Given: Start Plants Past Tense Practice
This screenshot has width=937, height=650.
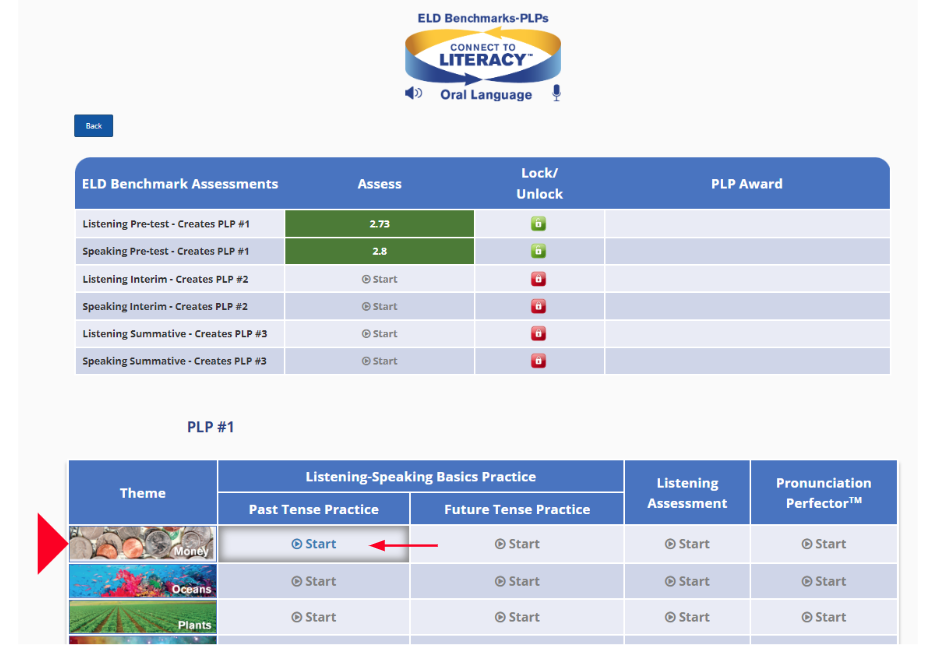Looking at the screenshot, I should 314,617.
